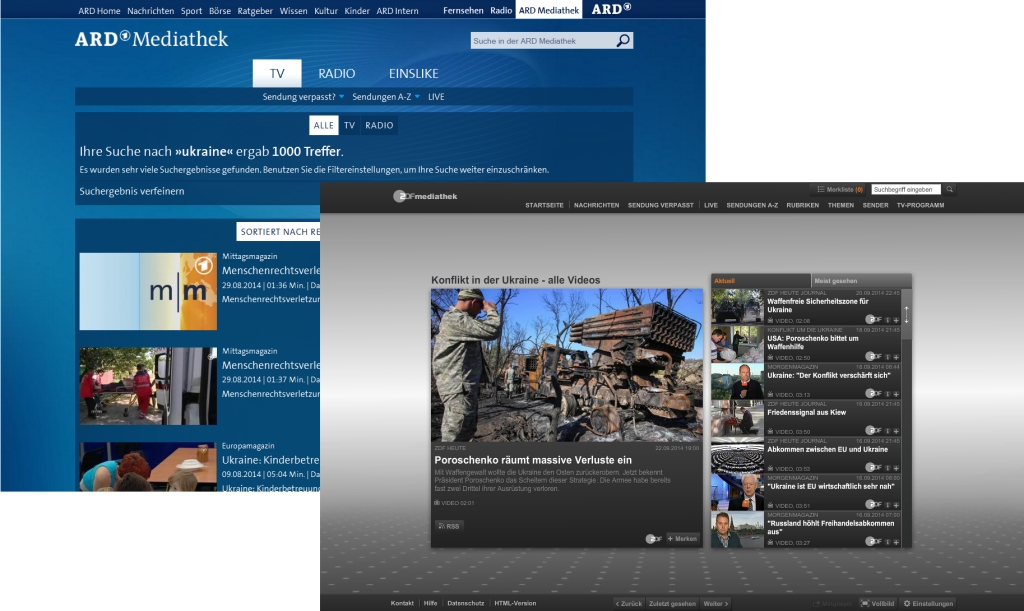The height and width of the screenshot is (611, 1024).
Task: Open SENDUNG VERPASST in ZDF navigation
Action: 660,205
